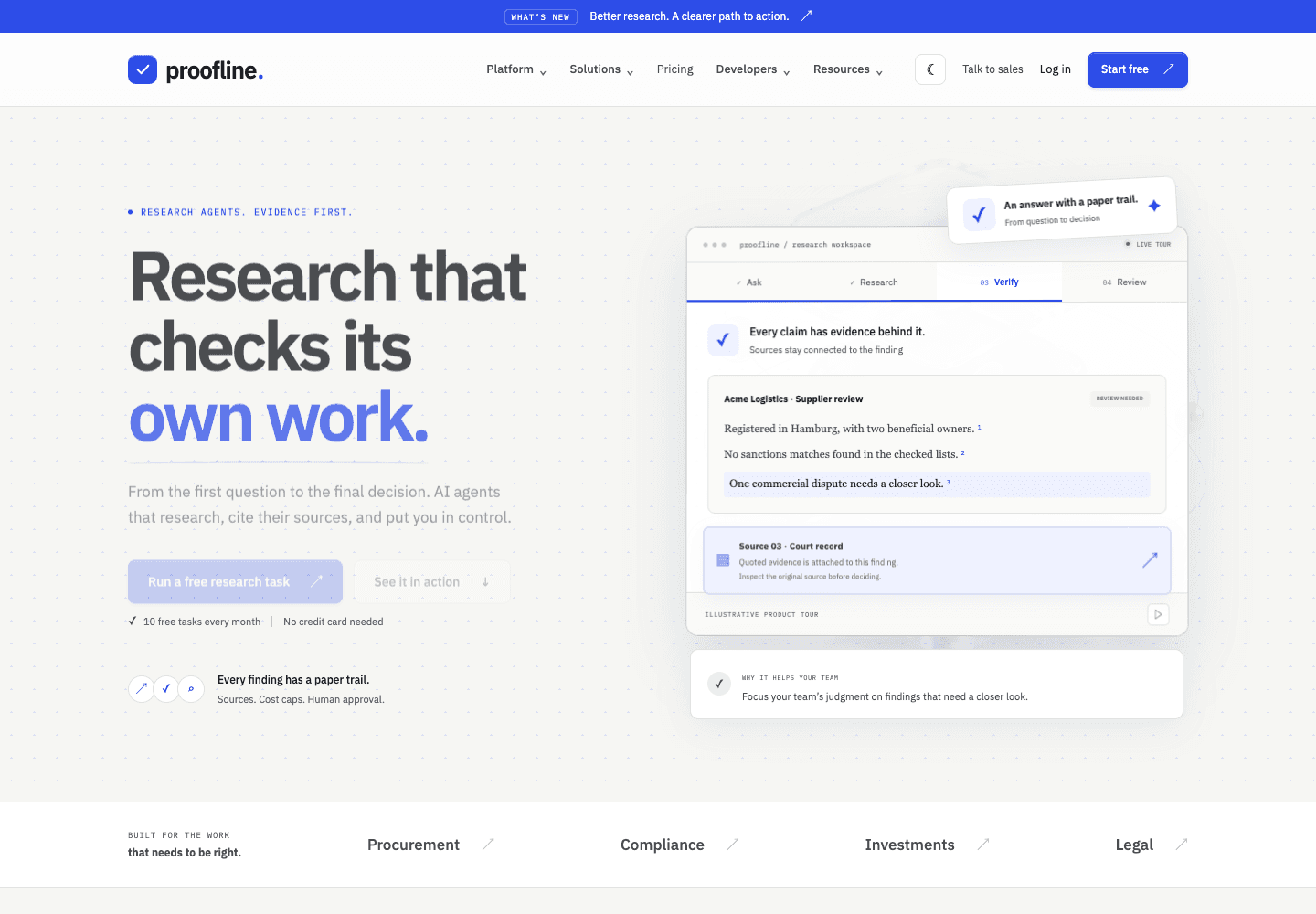Select the 03 Verify tab
Image resolution: width=1316 pixels, height=914 pixels.
[999, 282]
